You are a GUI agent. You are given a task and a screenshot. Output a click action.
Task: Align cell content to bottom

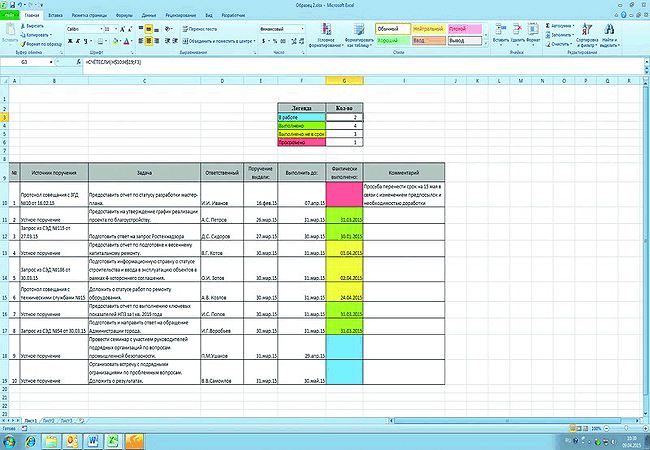156,29
